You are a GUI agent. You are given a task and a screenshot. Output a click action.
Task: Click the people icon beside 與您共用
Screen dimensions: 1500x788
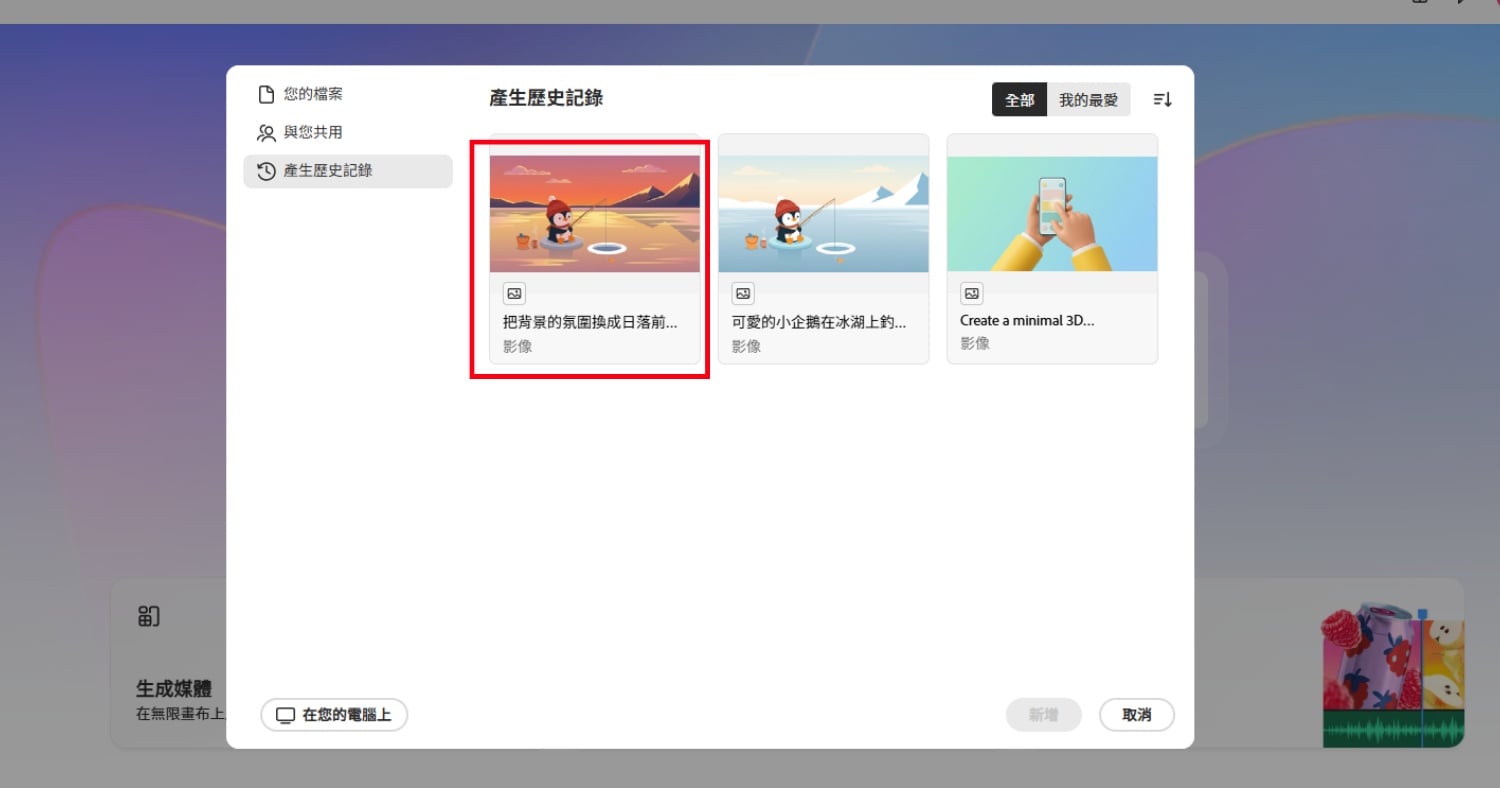pyautogui.click(x=266, y=133)
